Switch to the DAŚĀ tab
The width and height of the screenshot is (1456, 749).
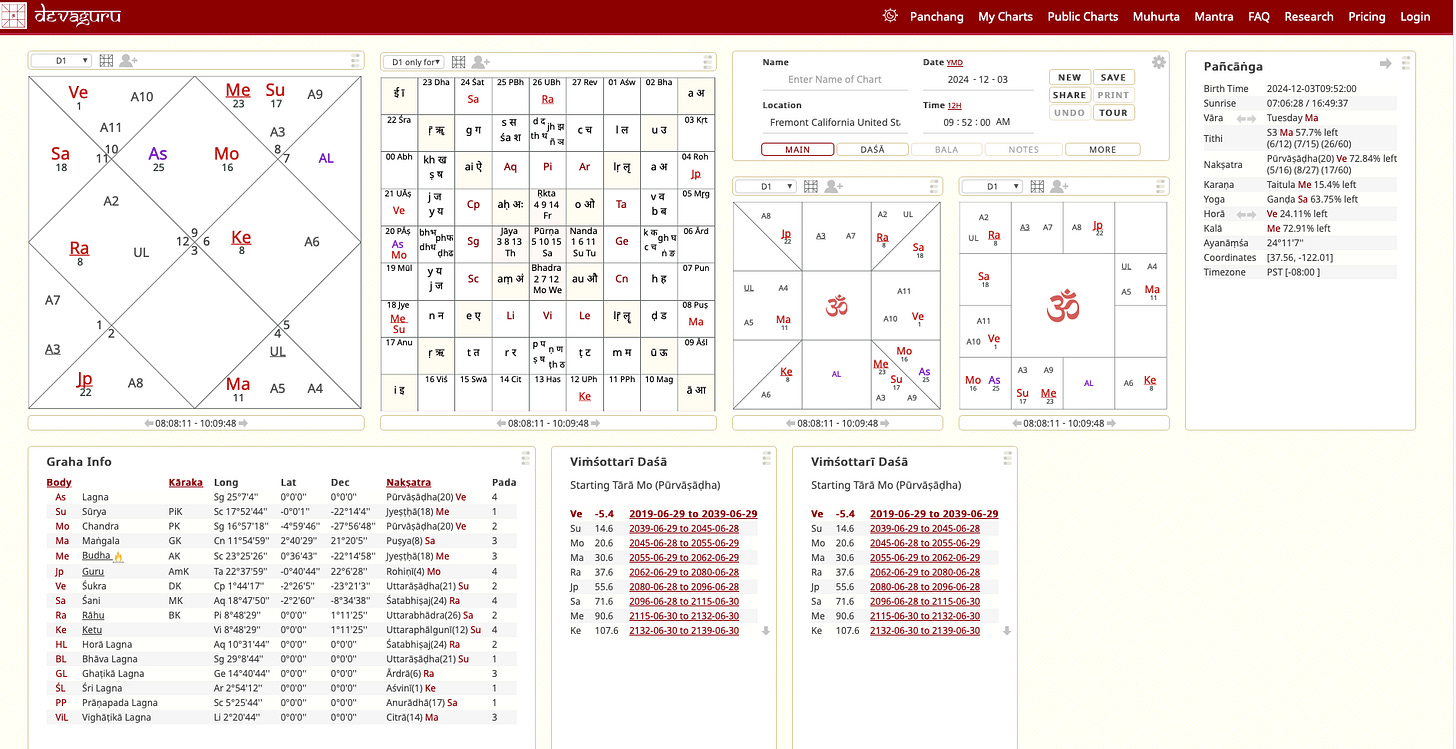(x=872, y=150)
